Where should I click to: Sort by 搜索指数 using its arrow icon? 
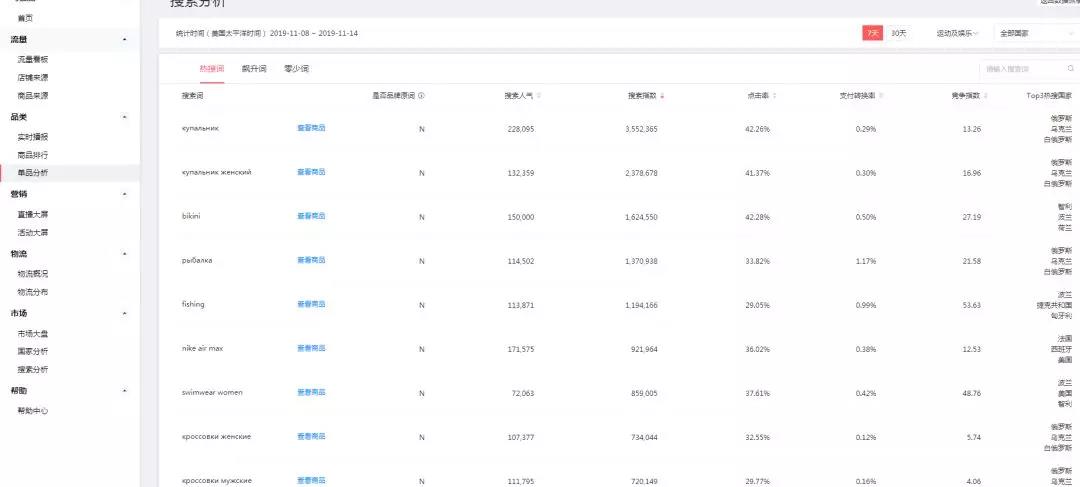[x=662, y=96]
